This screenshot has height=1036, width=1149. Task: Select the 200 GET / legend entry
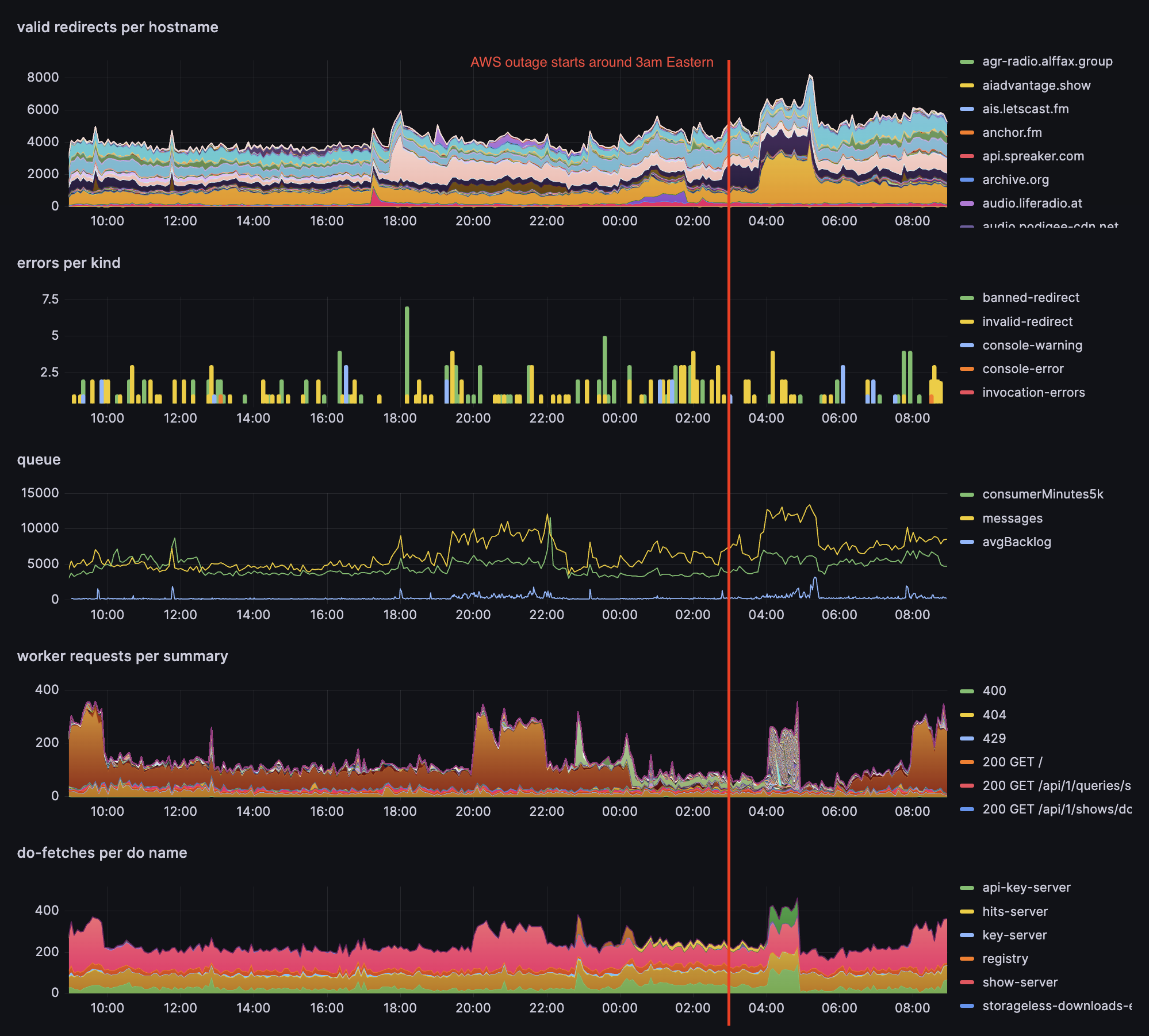tap(1012, 762)
